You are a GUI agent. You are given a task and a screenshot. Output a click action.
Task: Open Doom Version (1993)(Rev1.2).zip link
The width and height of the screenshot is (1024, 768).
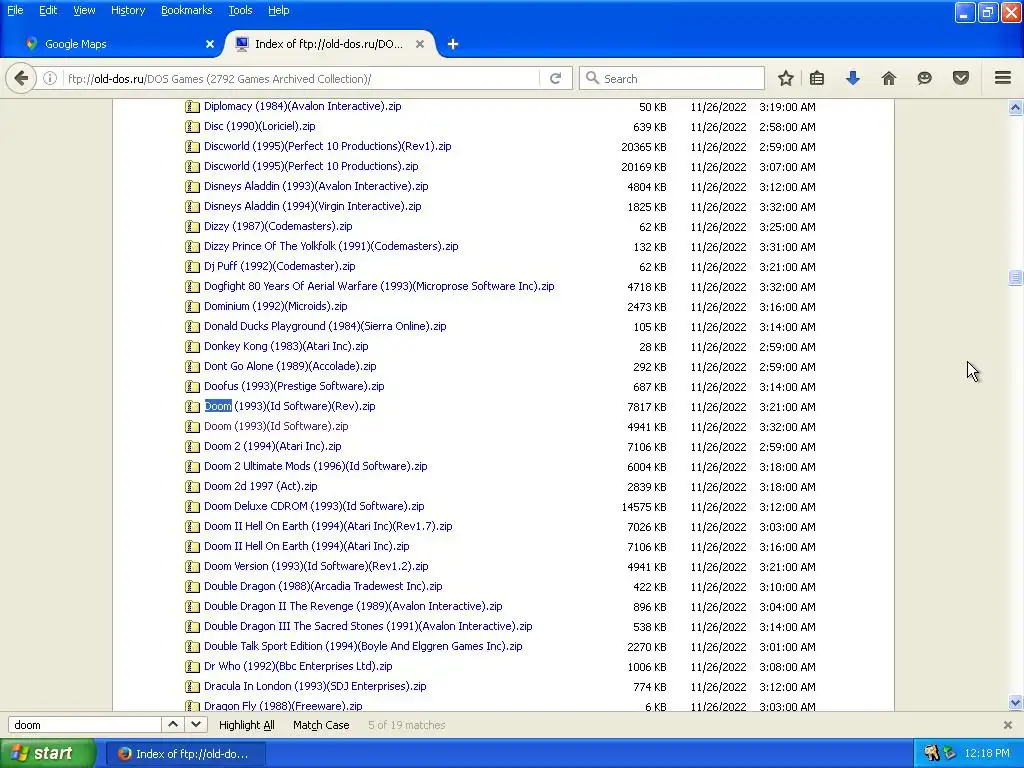point(316,566)
